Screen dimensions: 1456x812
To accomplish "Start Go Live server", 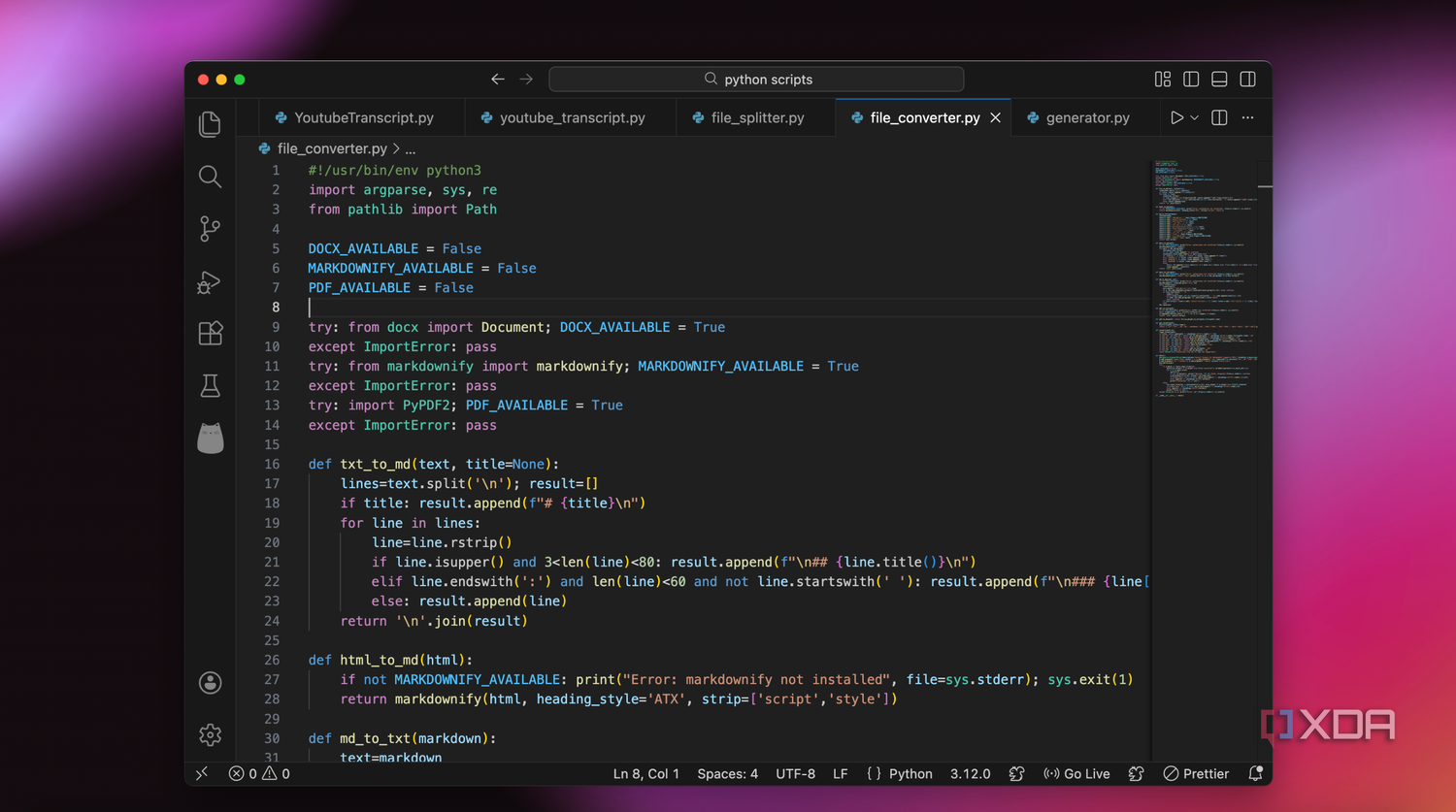I will (x=1076, y=773).
